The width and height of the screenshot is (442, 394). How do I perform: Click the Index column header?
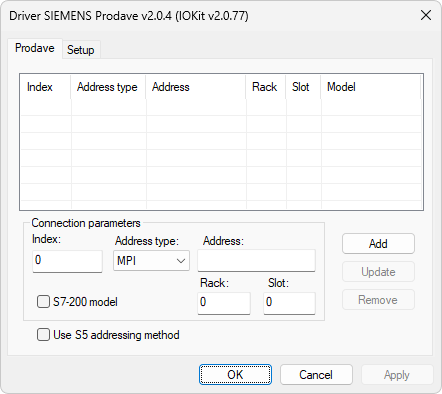pyautogui.click(x=45, y=87)
